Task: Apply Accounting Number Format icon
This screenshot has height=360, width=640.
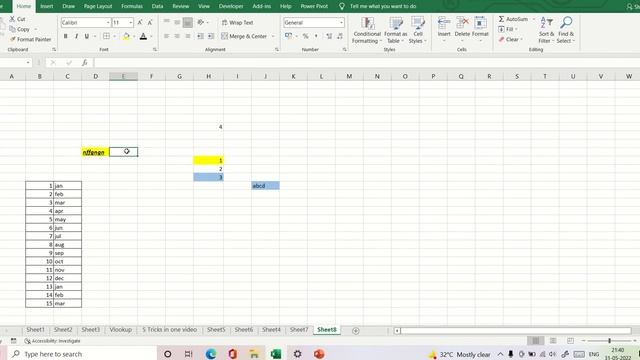Action: [289, 36]
